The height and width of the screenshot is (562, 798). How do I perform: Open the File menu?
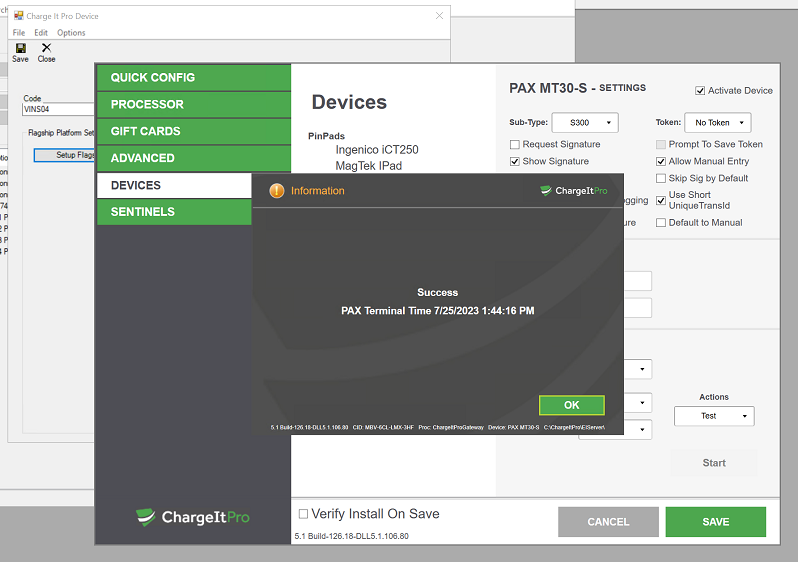(x=19, y=33)
